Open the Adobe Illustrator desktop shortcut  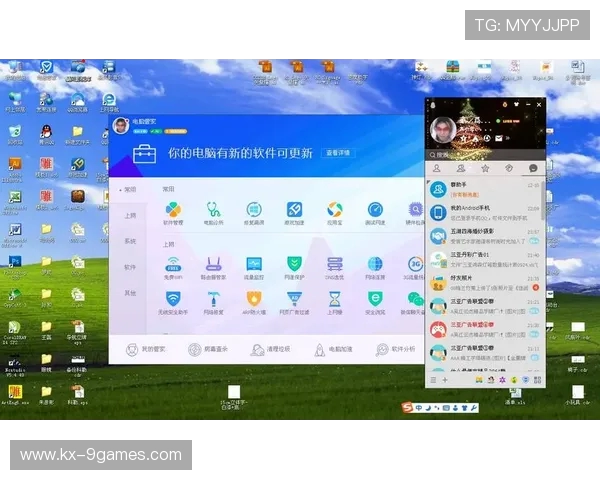(x=15, y=168)
